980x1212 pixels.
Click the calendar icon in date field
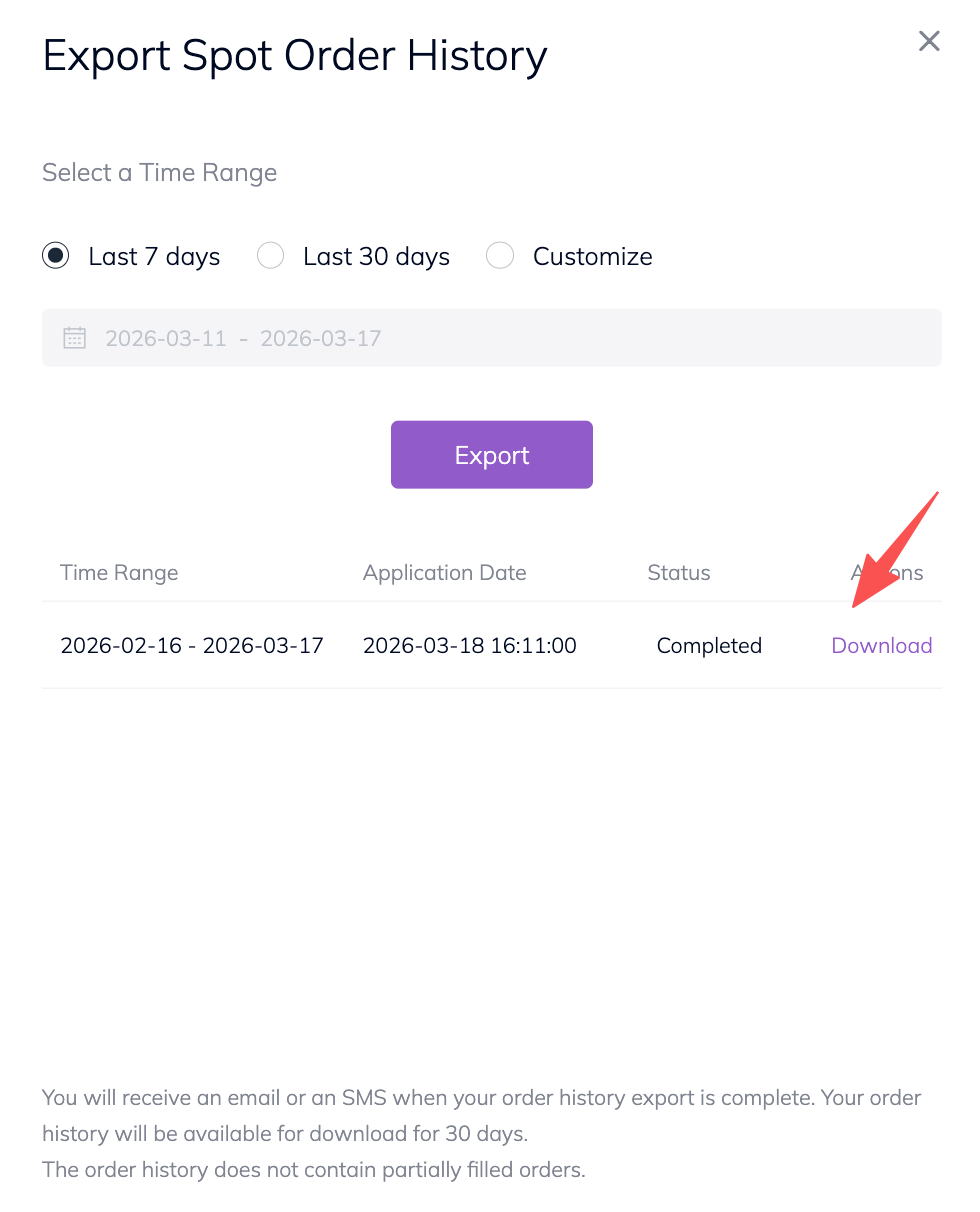tap(75, 338)
